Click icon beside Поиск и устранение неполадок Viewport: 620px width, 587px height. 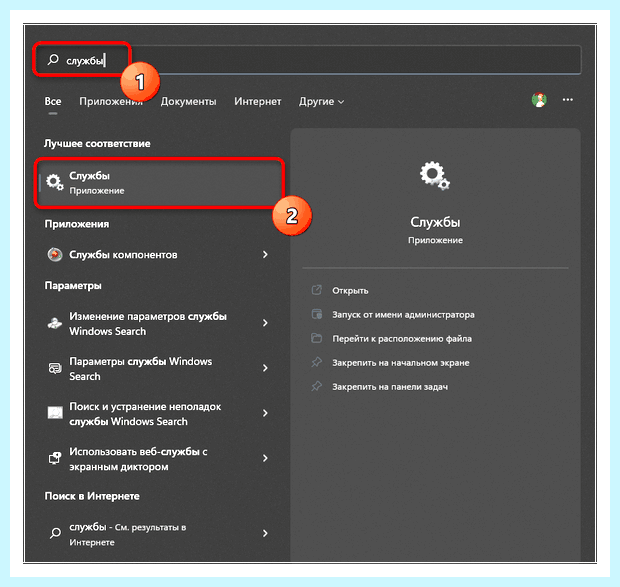tap(55, 413)
